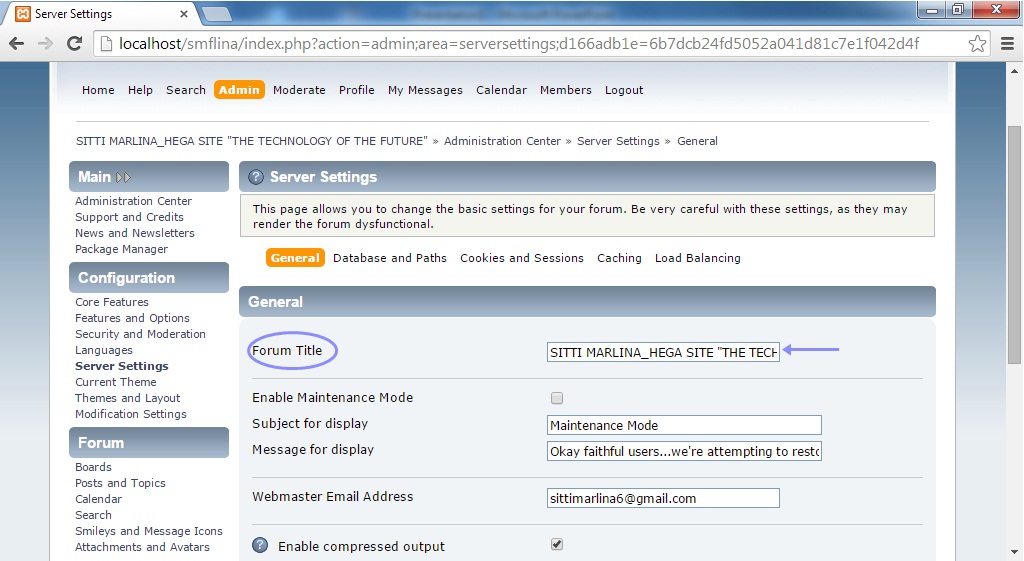Click help icon beside Enable compressed output

[x=260, y=546]
